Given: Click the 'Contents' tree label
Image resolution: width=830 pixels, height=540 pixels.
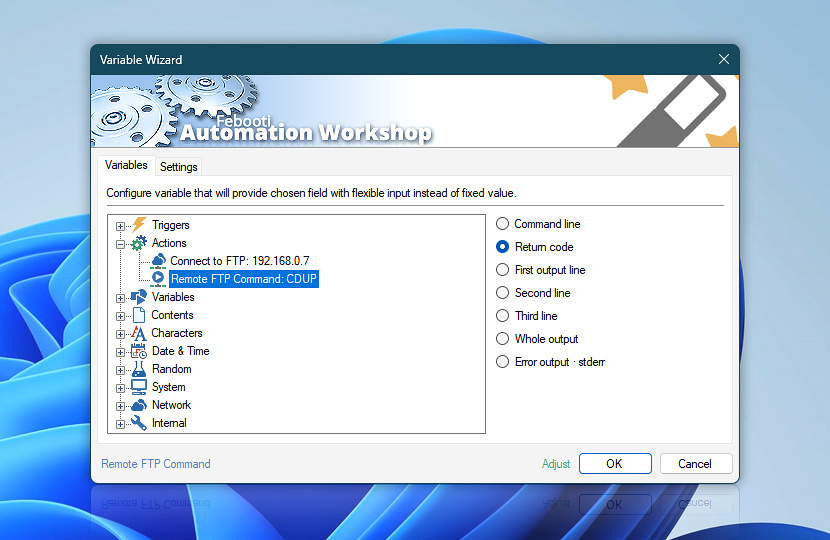Looking at the screenshot, I should click(x=172, y=315).
